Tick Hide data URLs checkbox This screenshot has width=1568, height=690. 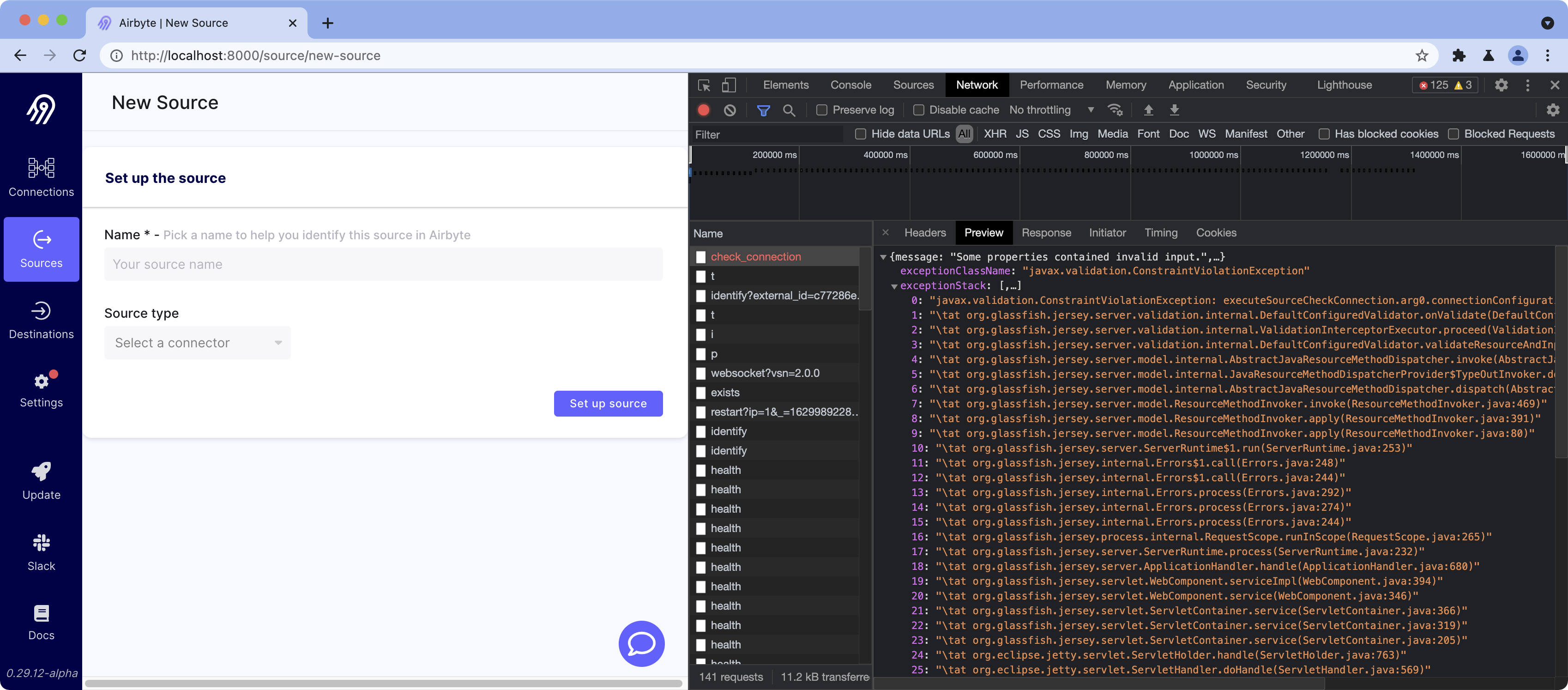pos(860,134)
